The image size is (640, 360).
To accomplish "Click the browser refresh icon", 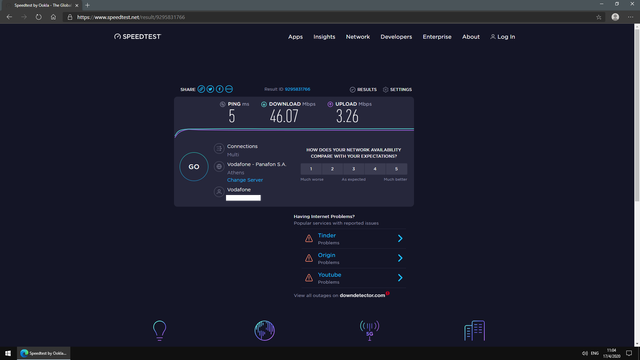I will 38,17.
